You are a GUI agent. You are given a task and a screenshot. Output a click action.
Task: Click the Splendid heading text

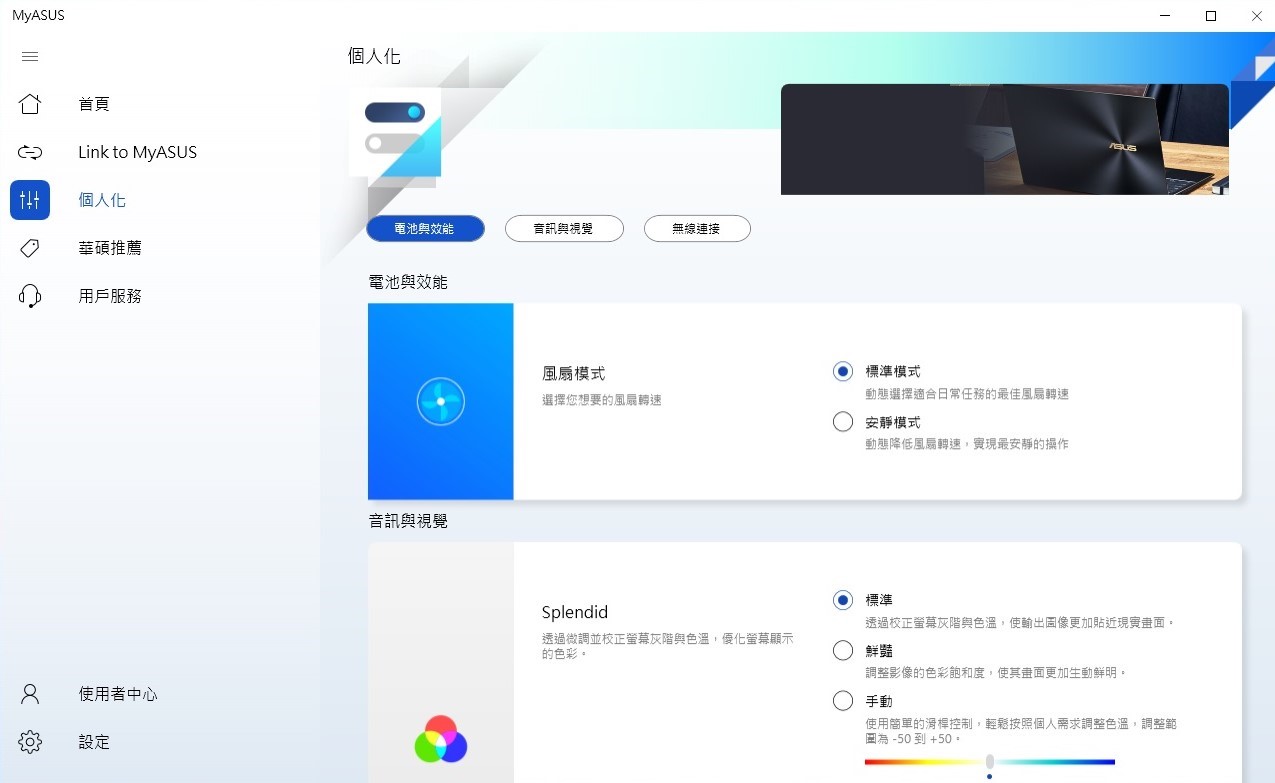(x=575, y=612)
